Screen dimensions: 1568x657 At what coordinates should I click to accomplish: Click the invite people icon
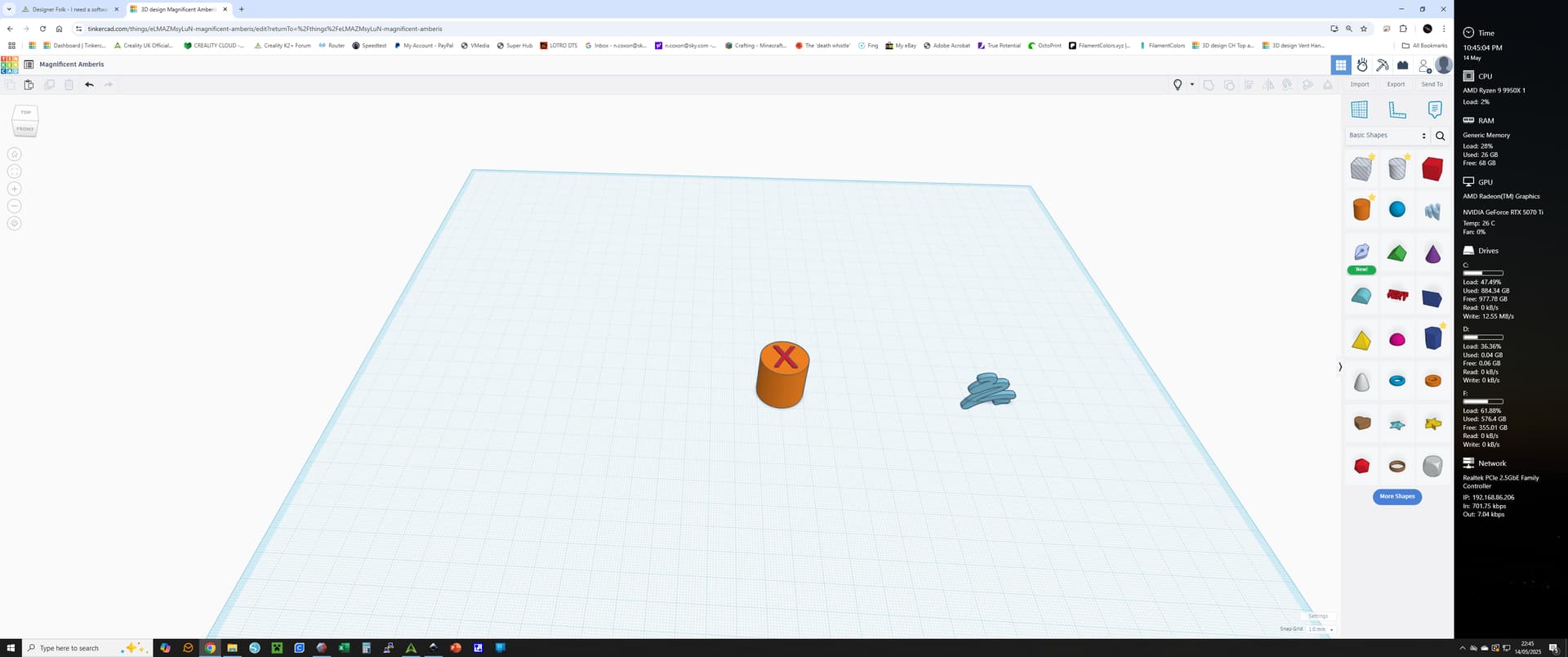1424,65
